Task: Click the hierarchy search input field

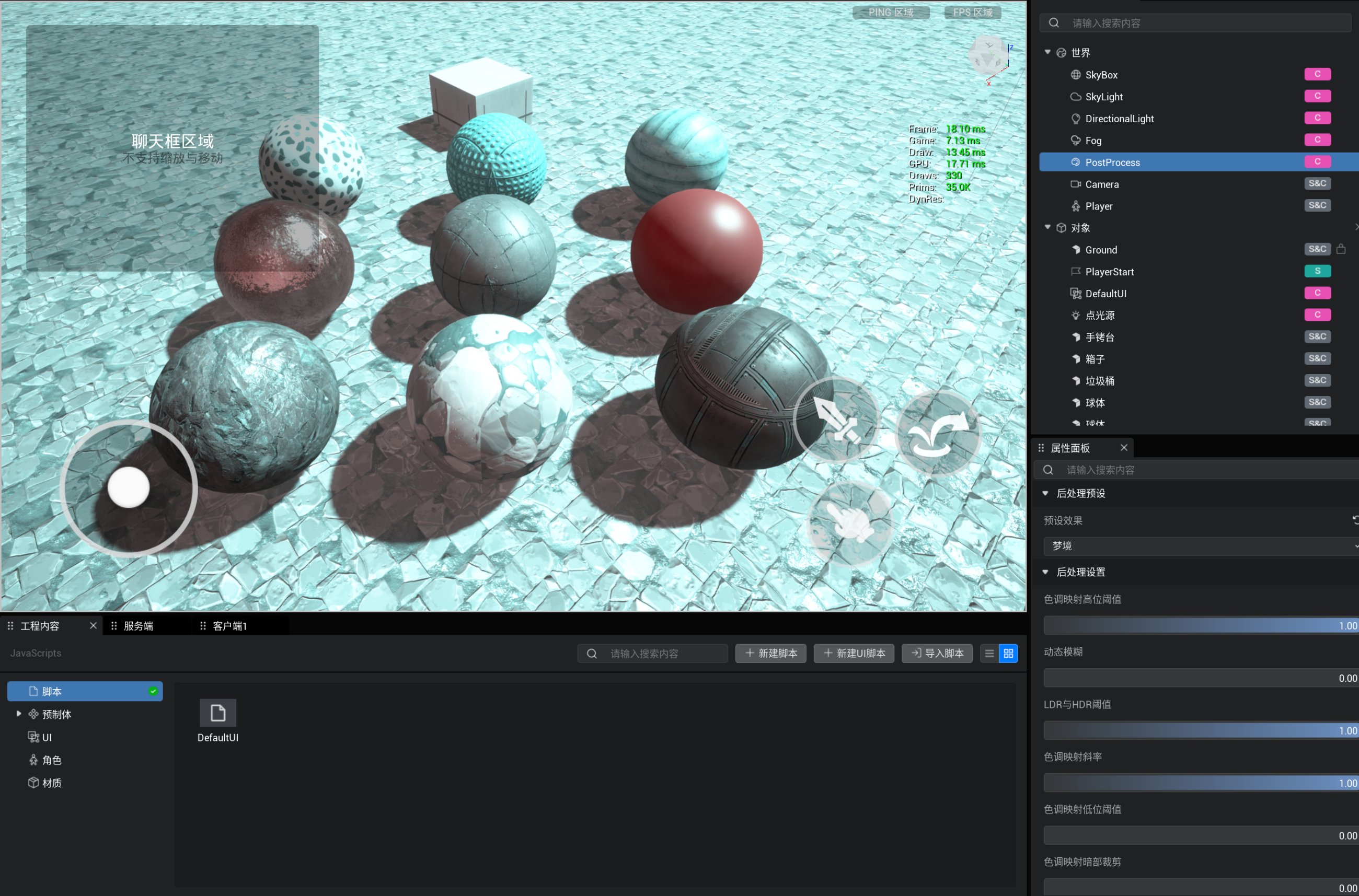Action: pos(1195,23)
